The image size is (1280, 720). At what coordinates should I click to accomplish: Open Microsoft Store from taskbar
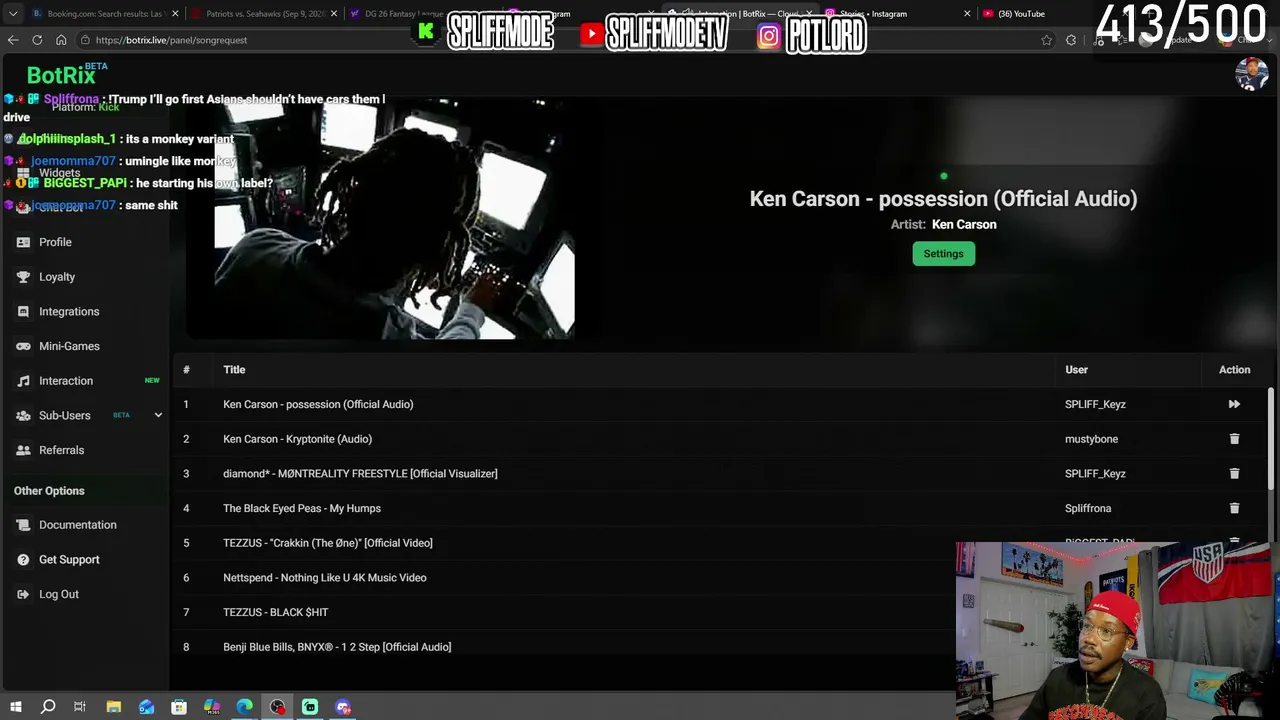coord(179,707)
